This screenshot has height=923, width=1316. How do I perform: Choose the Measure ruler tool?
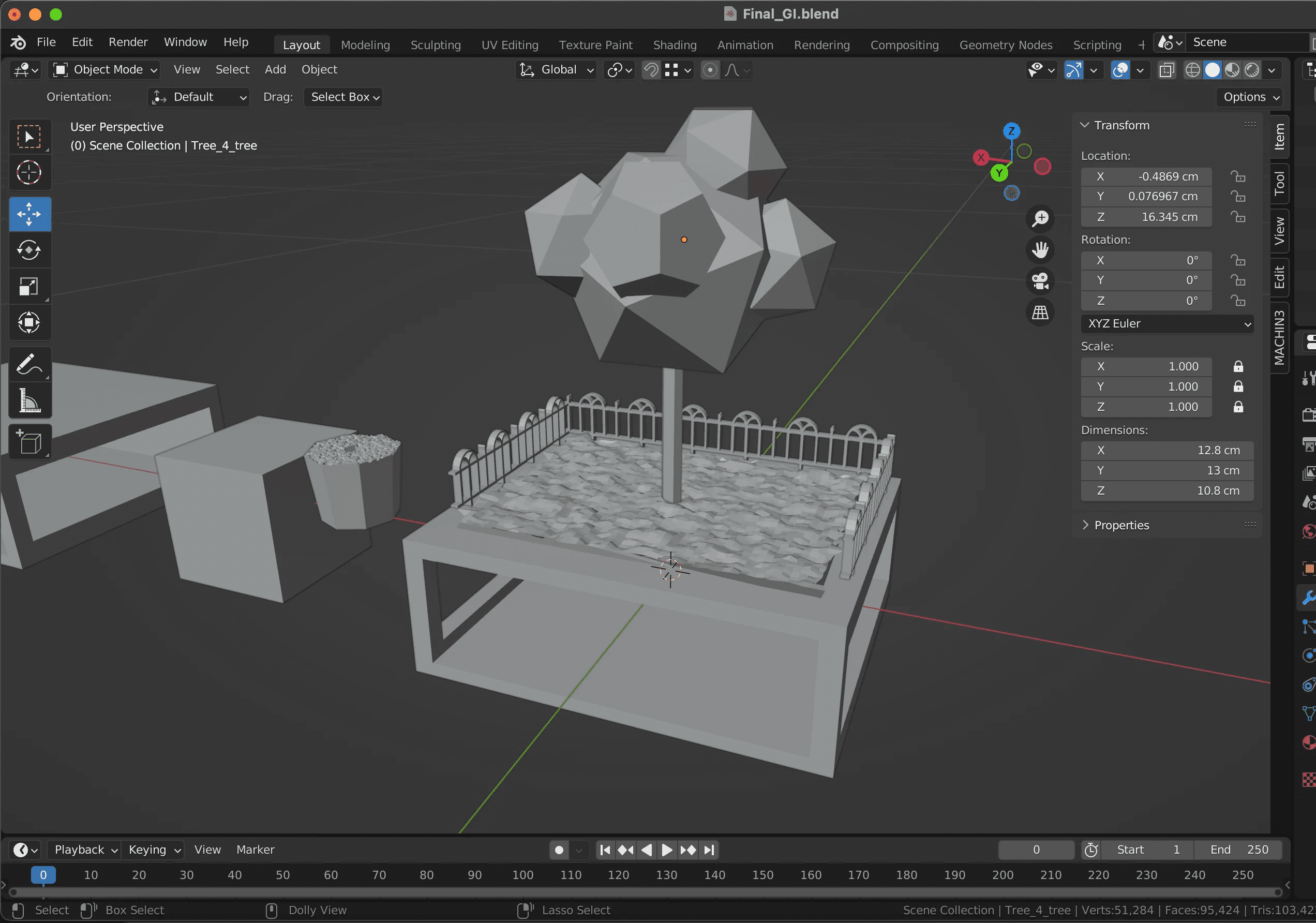[29, 400]
